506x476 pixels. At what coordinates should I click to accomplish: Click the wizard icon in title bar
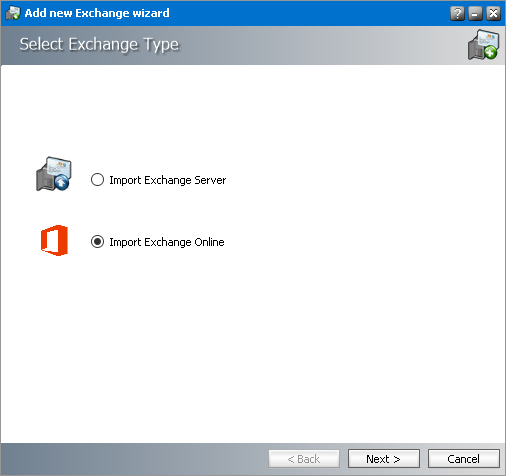(13, 13)
